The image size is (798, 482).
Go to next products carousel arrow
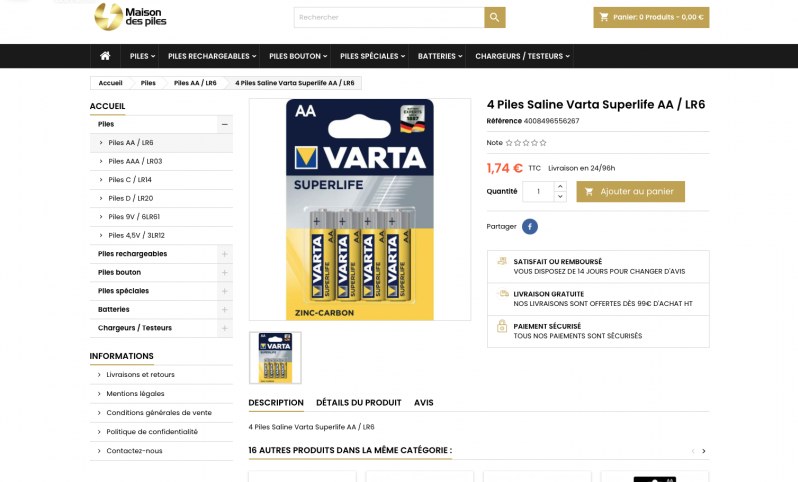(x=704, y=451)
